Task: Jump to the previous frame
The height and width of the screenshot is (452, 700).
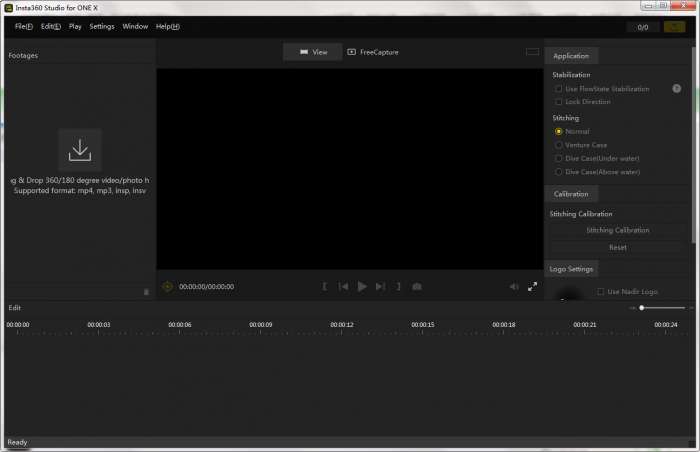Action: 343,287
